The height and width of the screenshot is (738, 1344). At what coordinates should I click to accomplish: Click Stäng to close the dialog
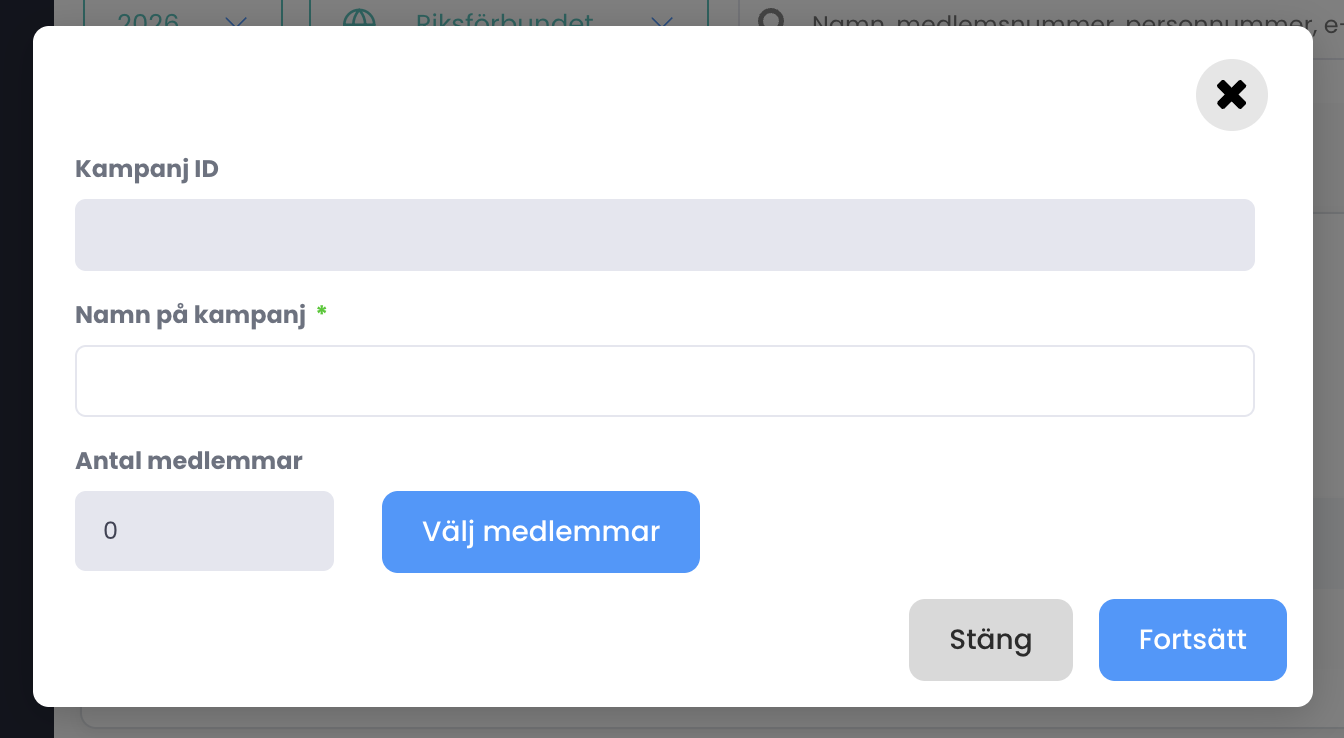click(x=990, y=639)
